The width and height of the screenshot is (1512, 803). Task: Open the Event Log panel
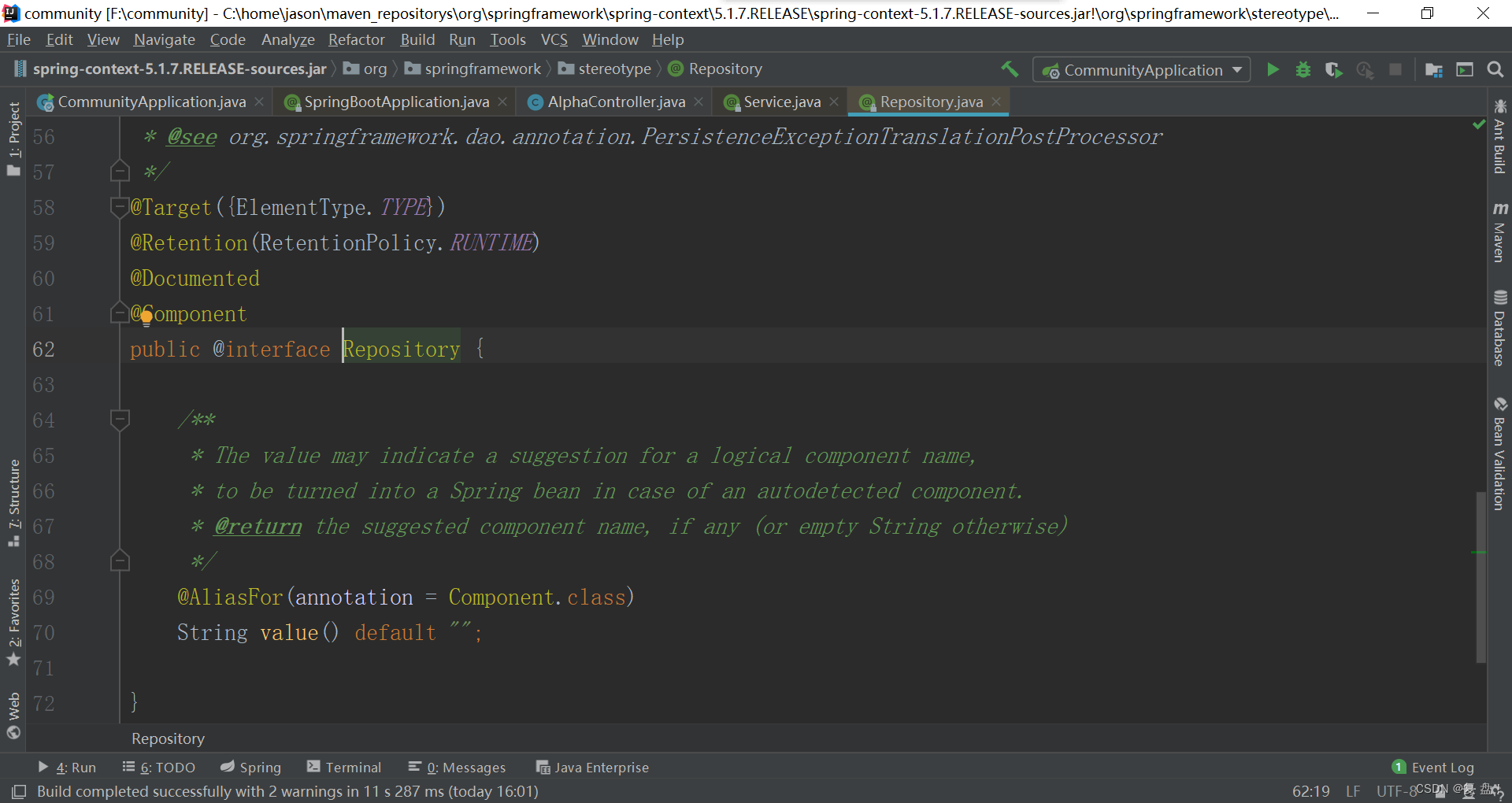1433,767
